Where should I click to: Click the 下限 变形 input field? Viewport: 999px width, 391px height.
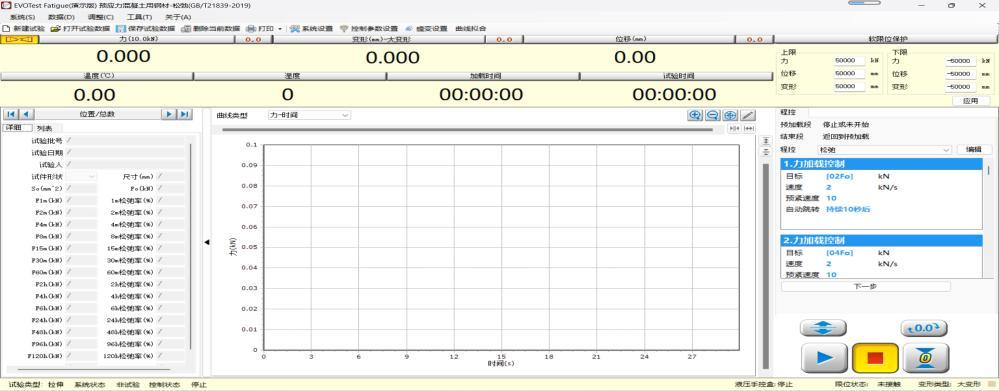(x=960, y=87)
